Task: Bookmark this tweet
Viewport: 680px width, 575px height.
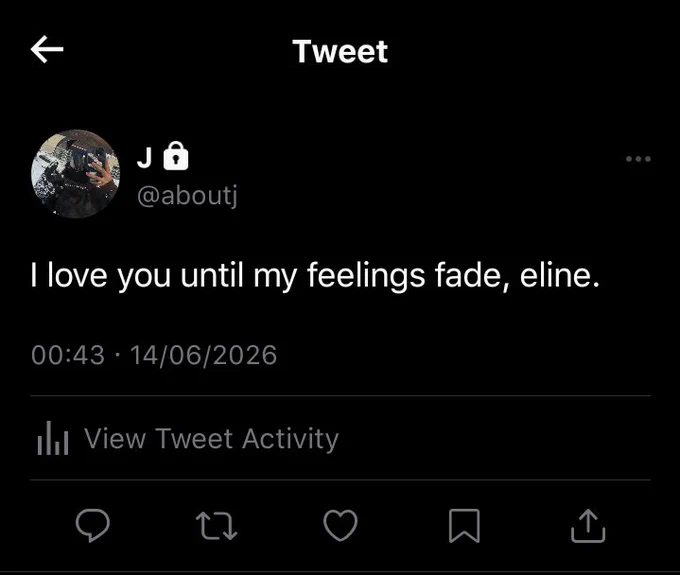Action: [x=464, y=526]
